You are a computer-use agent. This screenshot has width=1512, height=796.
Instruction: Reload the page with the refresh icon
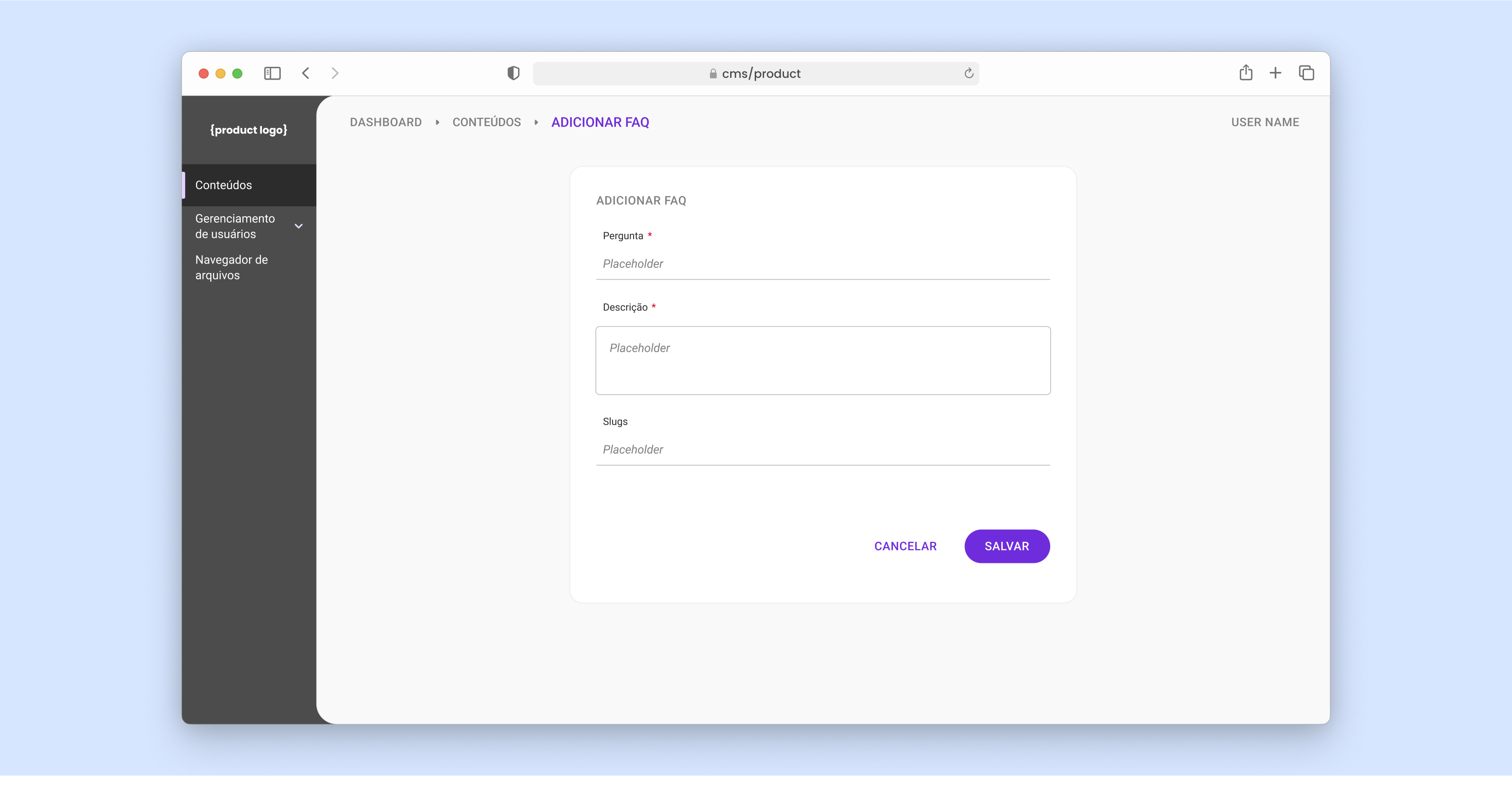968,73
